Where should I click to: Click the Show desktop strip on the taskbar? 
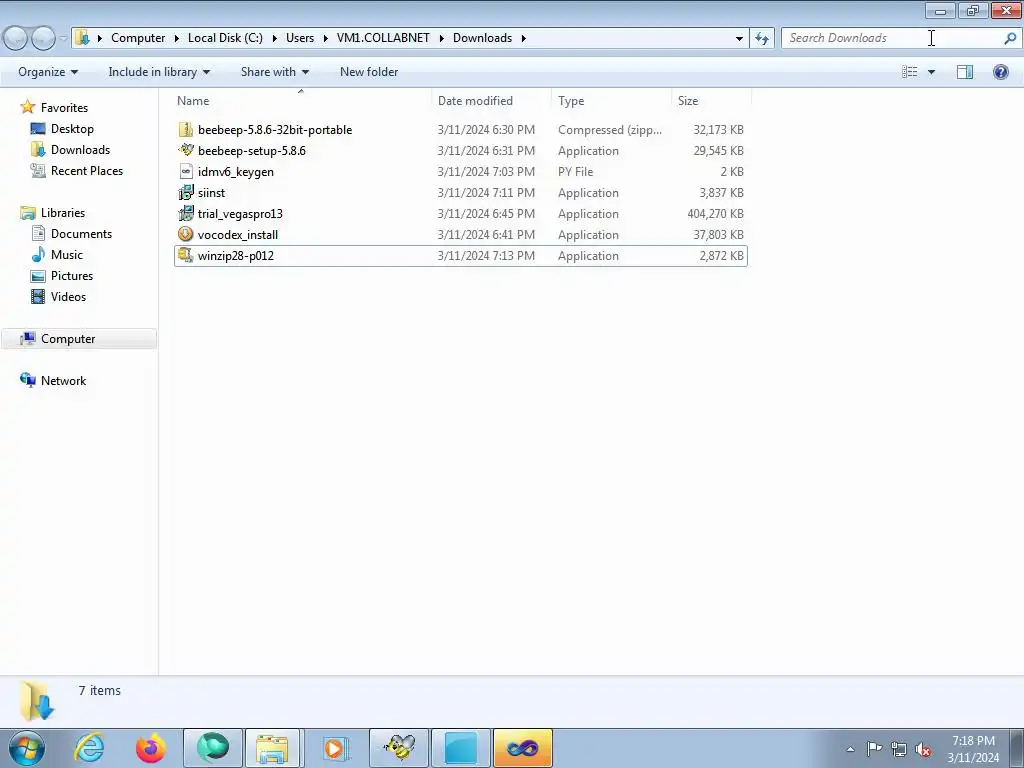[1017, 748]
